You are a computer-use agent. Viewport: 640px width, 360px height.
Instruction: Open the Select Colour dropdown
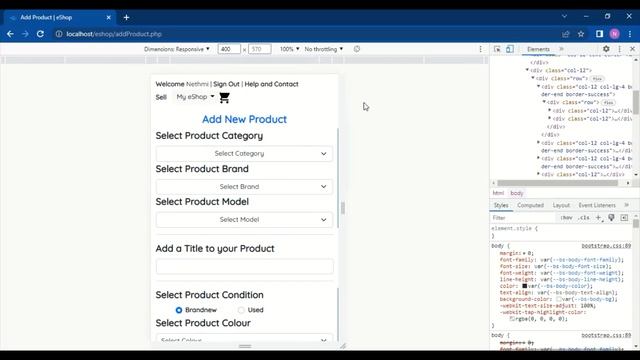pos(244,339)
